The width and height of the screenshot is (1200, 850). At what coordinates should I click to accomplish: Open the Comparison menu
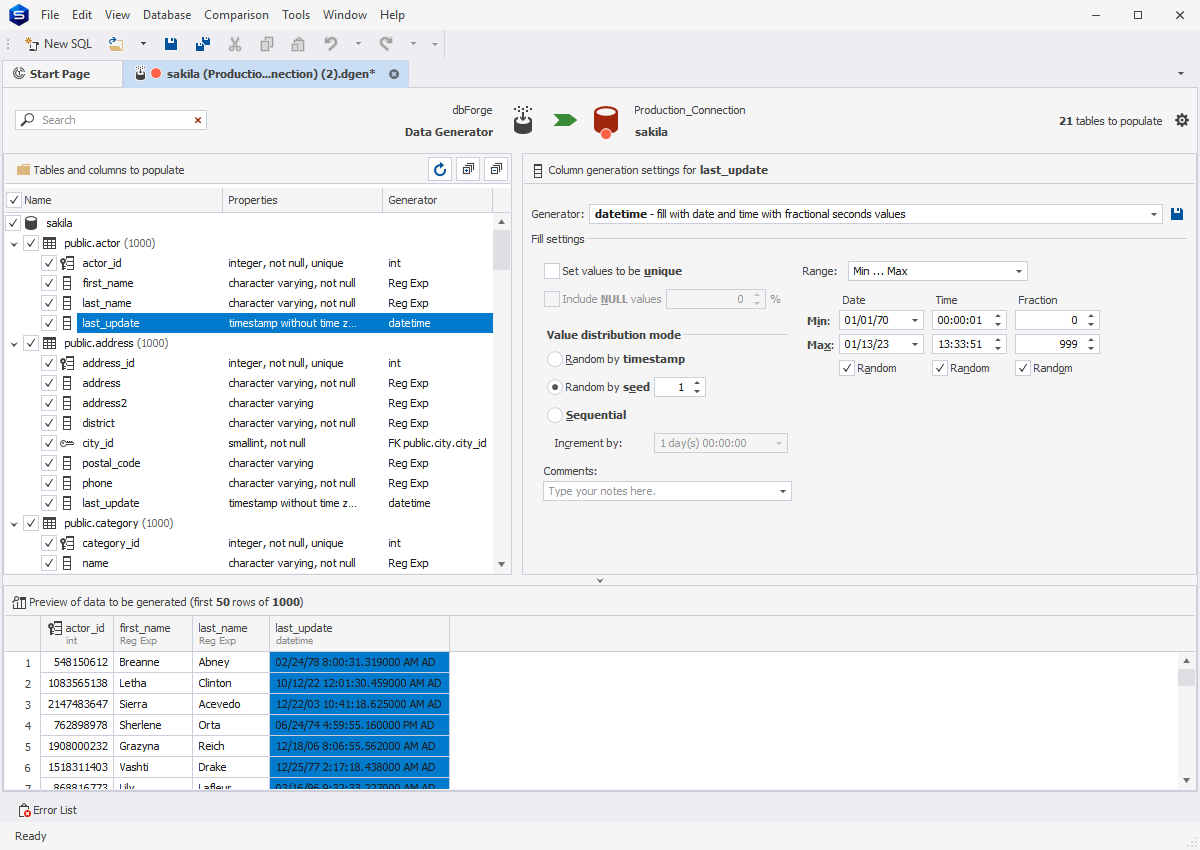click(236, 15)
